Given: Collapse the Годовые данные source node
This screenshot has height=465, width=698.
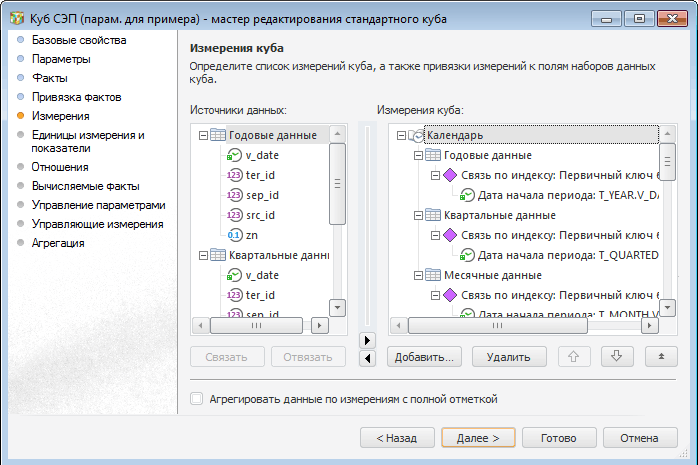Looking at the screenshot, I should click(x=204, y=135).
